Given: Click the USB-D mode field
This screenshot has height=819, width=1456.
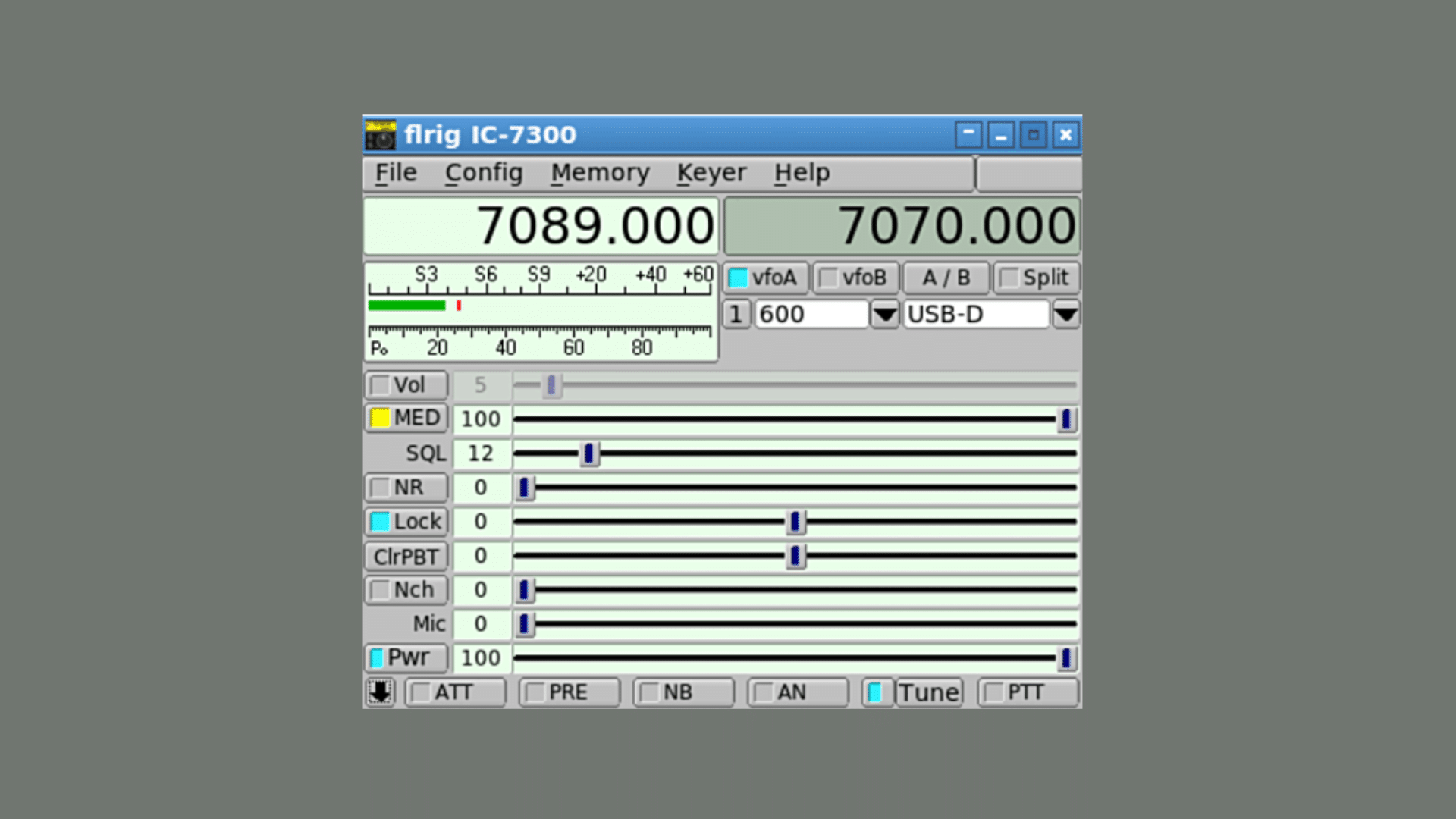Looking at the screenshot, I should (x=976, y=314).
